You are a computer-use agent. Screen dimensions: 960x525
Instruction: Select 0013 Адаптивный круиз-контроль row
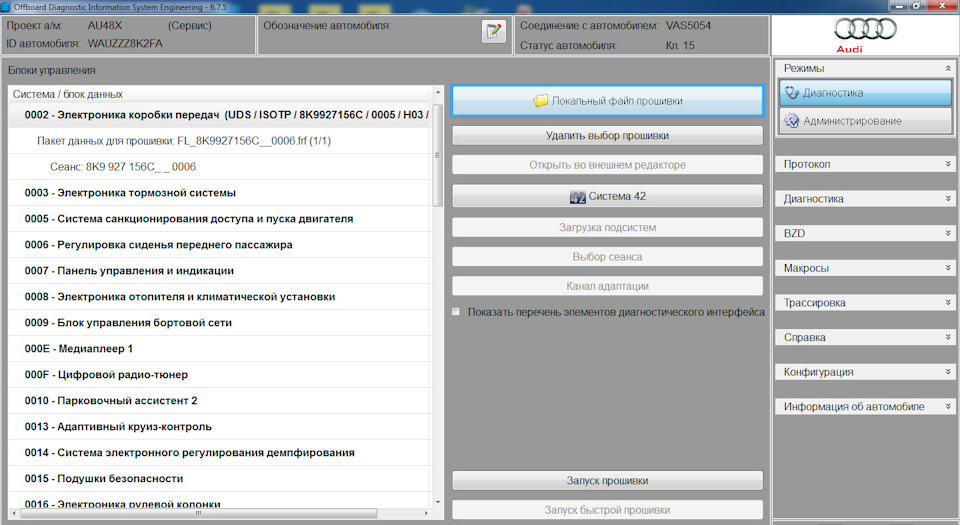tap(220, 426)
